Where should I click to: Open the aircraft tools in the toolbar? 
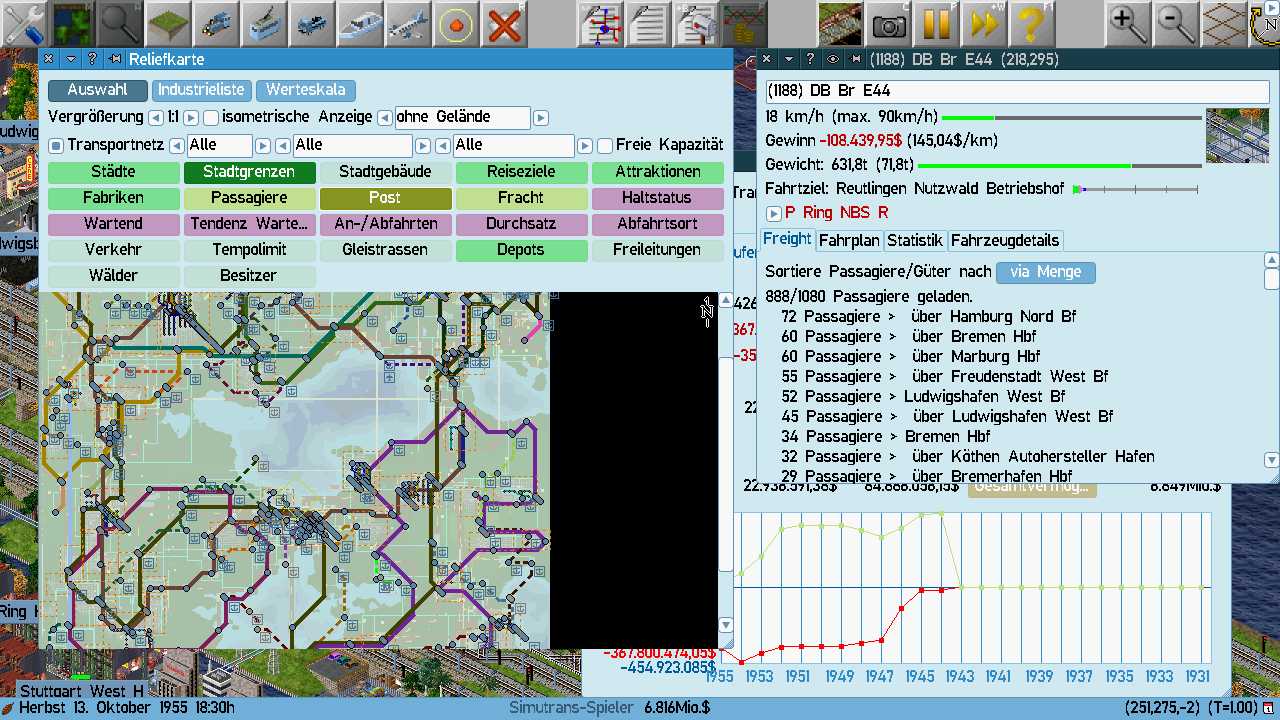click(408, 22)
